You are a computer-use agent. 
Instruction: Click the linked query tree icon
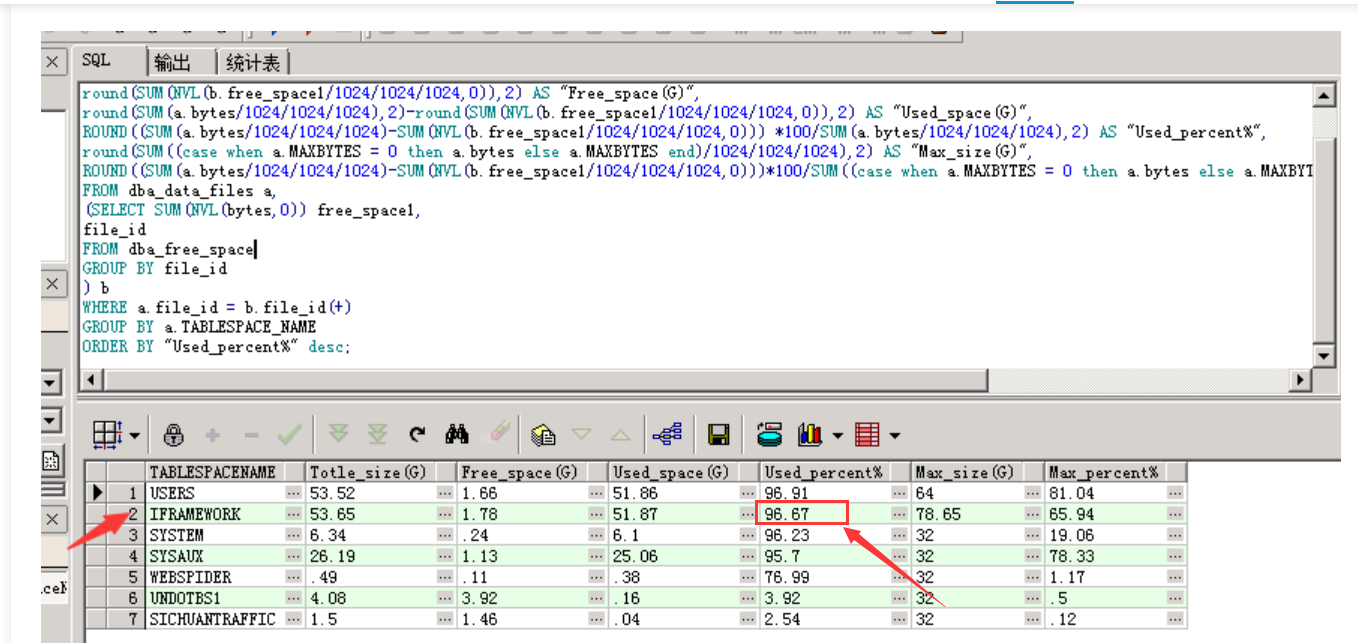point(666,434)
